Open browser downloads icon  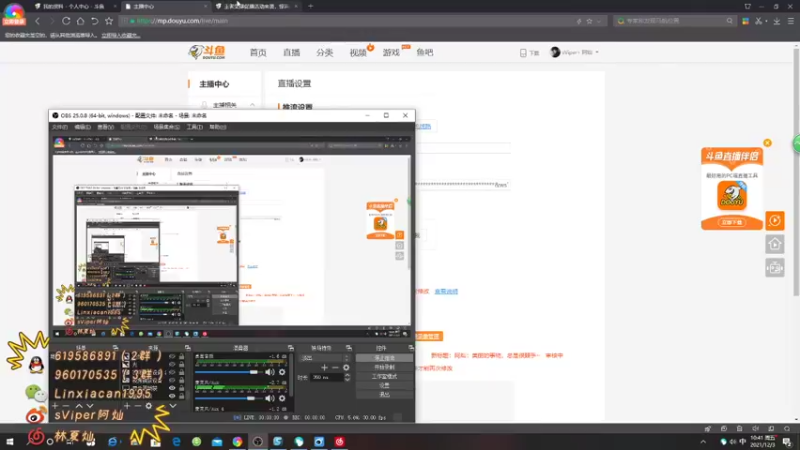tap(777, 21)
